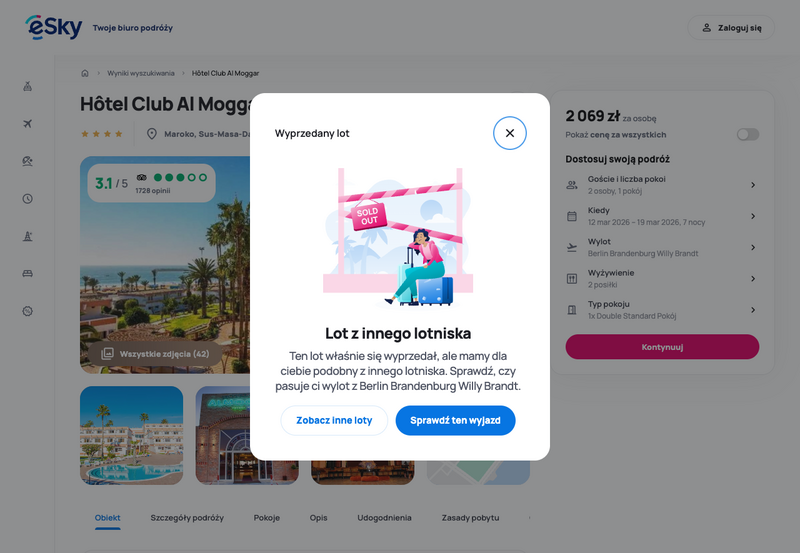Click the Zobacz inne loty button

(334, 420)
